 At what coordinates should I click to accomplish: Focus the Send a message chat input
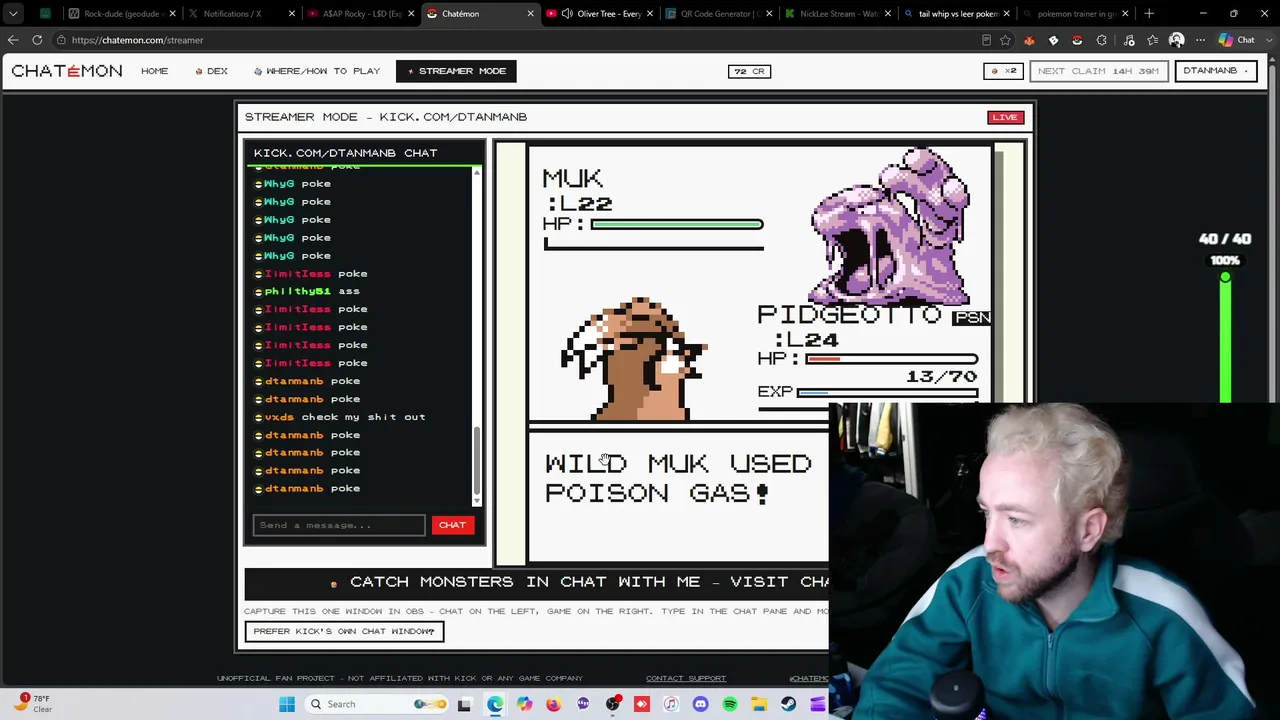point(339,525)
